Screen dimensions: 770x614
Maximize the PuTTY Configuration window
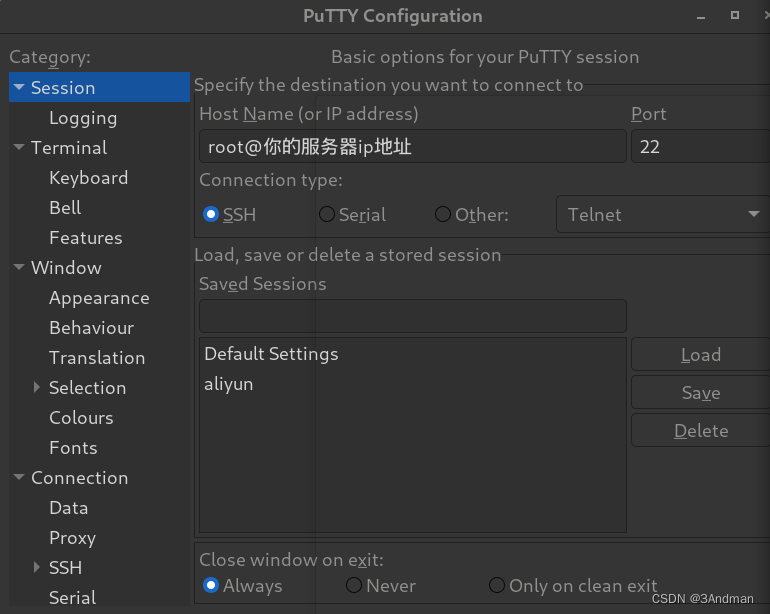pos(735,15)
